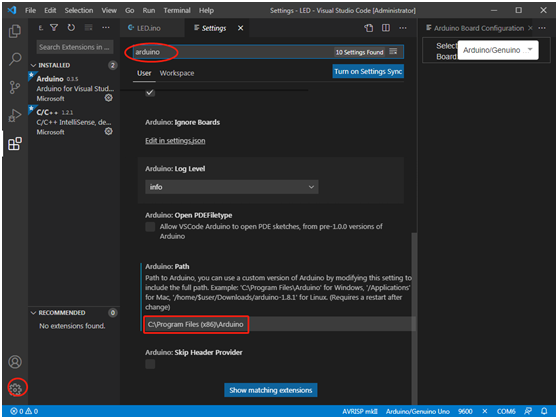Open the Edit menu
This screenshot has width=558, height=419.
click(50, 10)
